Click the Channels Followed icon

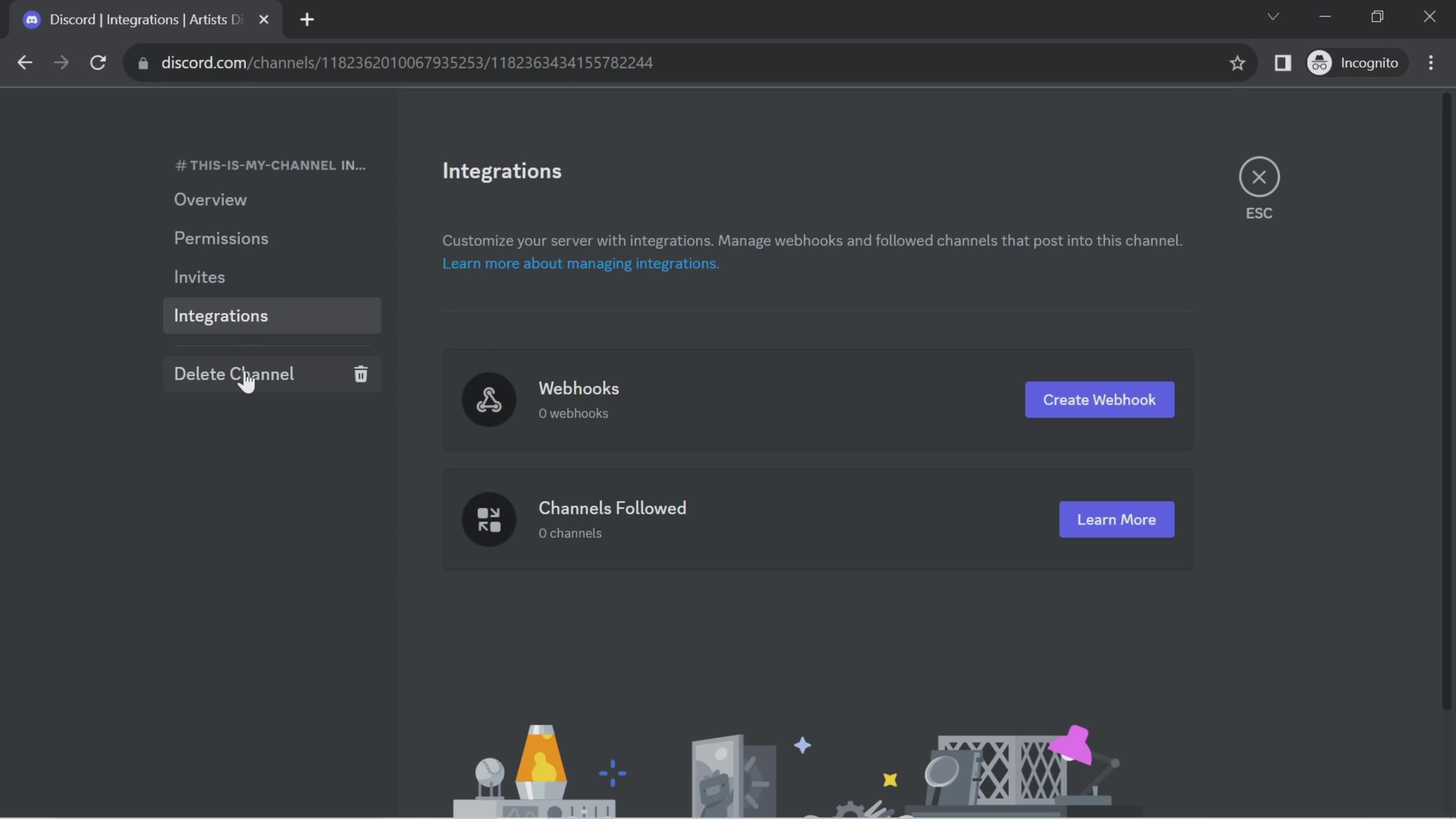489,519
